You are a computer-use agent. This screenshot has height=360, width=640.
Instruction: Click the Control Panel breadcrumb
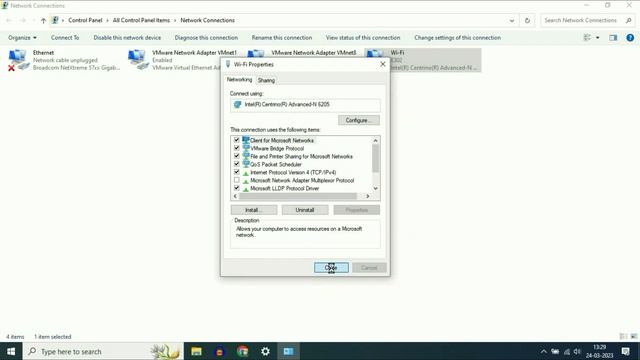pyautogui.click(x=85, y=20)
